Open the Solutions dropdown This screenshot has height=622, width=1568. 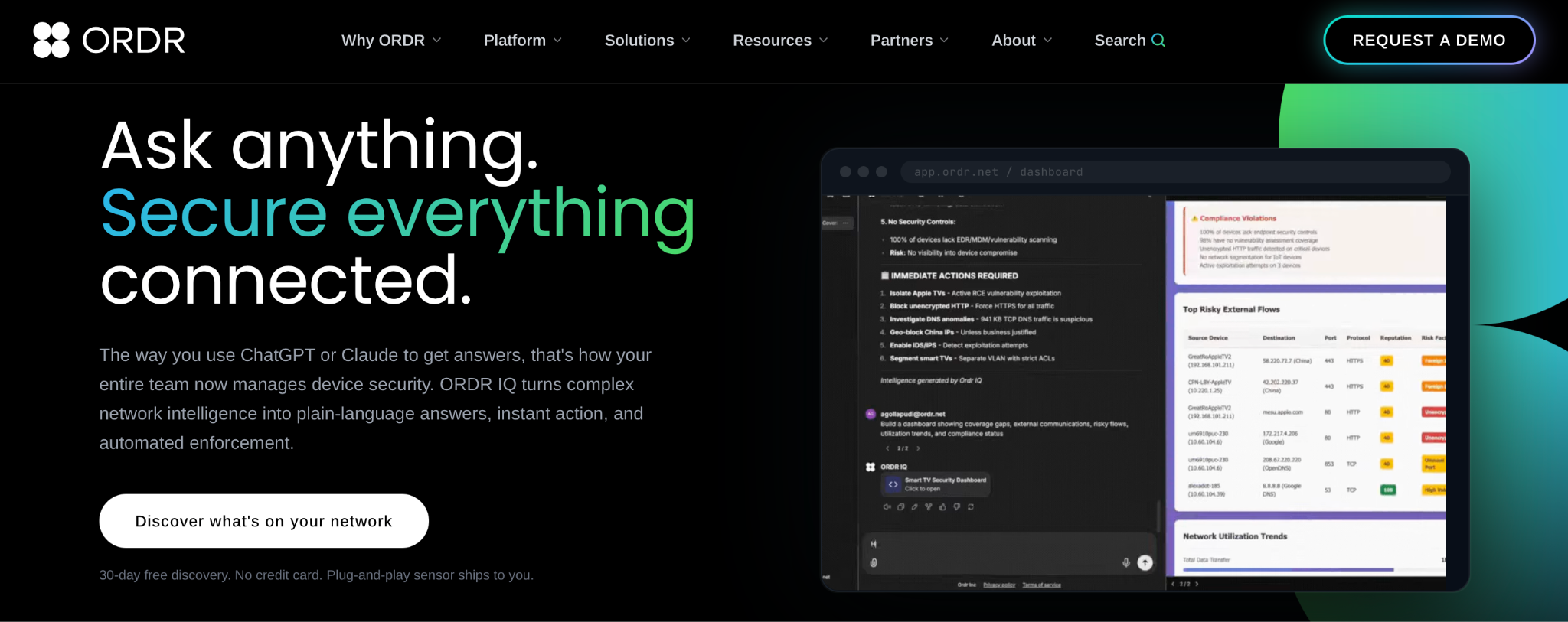click(x=648, y=41)
